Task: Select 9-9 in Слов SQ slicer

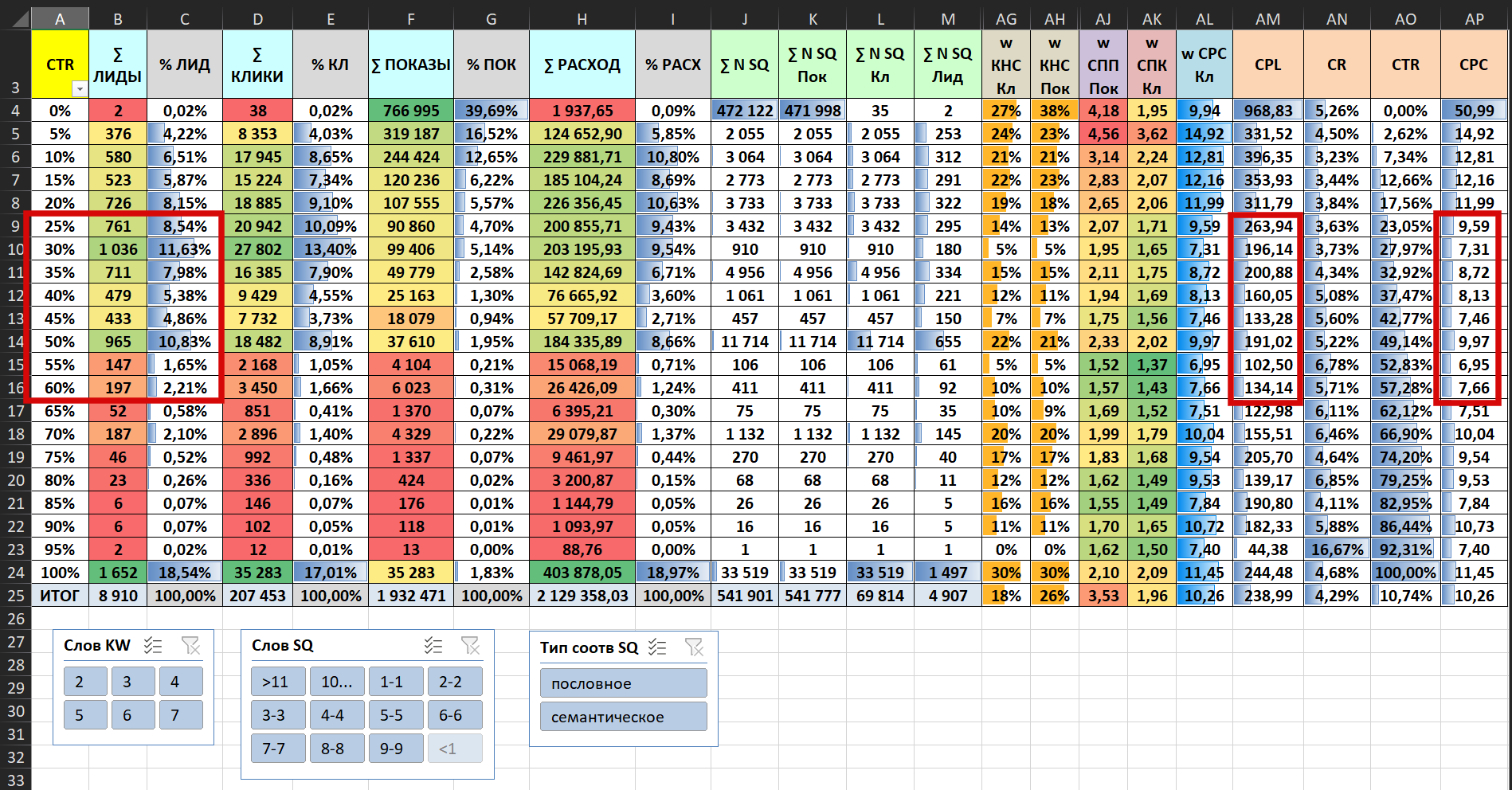Action: 396,749
